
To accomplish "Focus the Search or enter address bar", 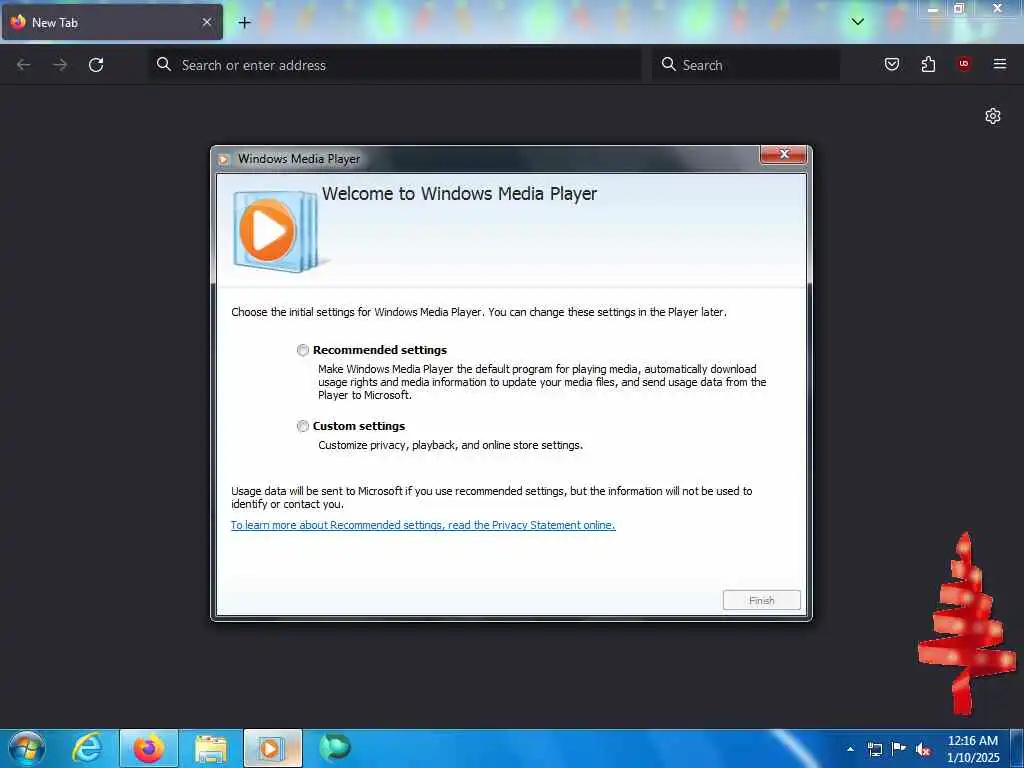I will point(395,65).
